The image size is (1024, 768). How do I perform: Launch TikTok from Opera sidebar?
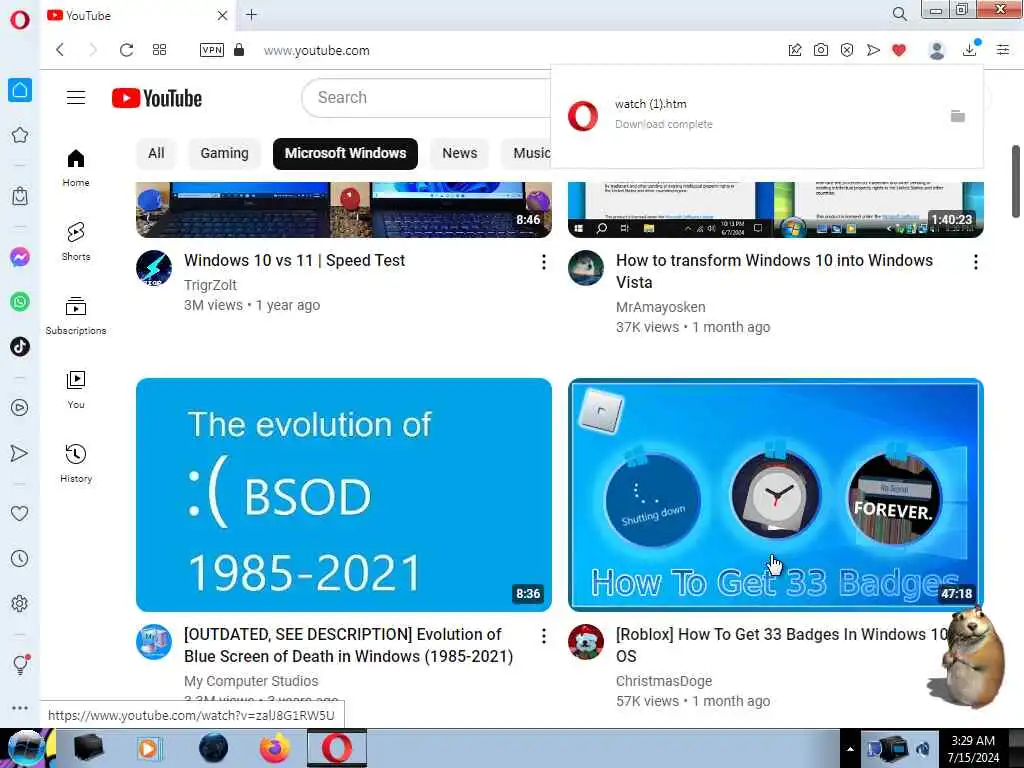pyautogui.click(x=20, y=346)
